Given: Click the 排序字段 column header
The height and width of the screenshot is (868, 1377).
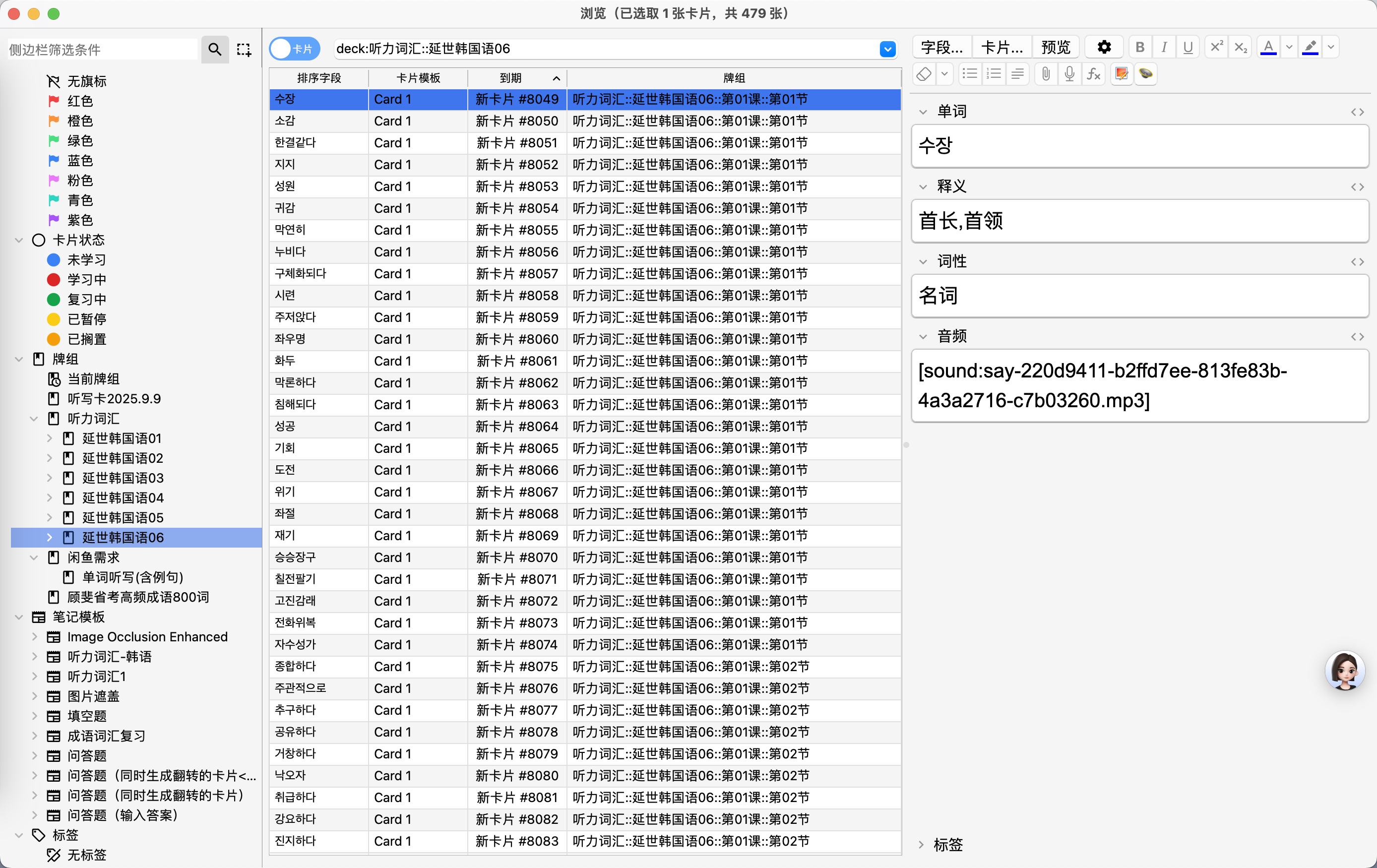Looking at the screenshot, I should tap(318, 78).
